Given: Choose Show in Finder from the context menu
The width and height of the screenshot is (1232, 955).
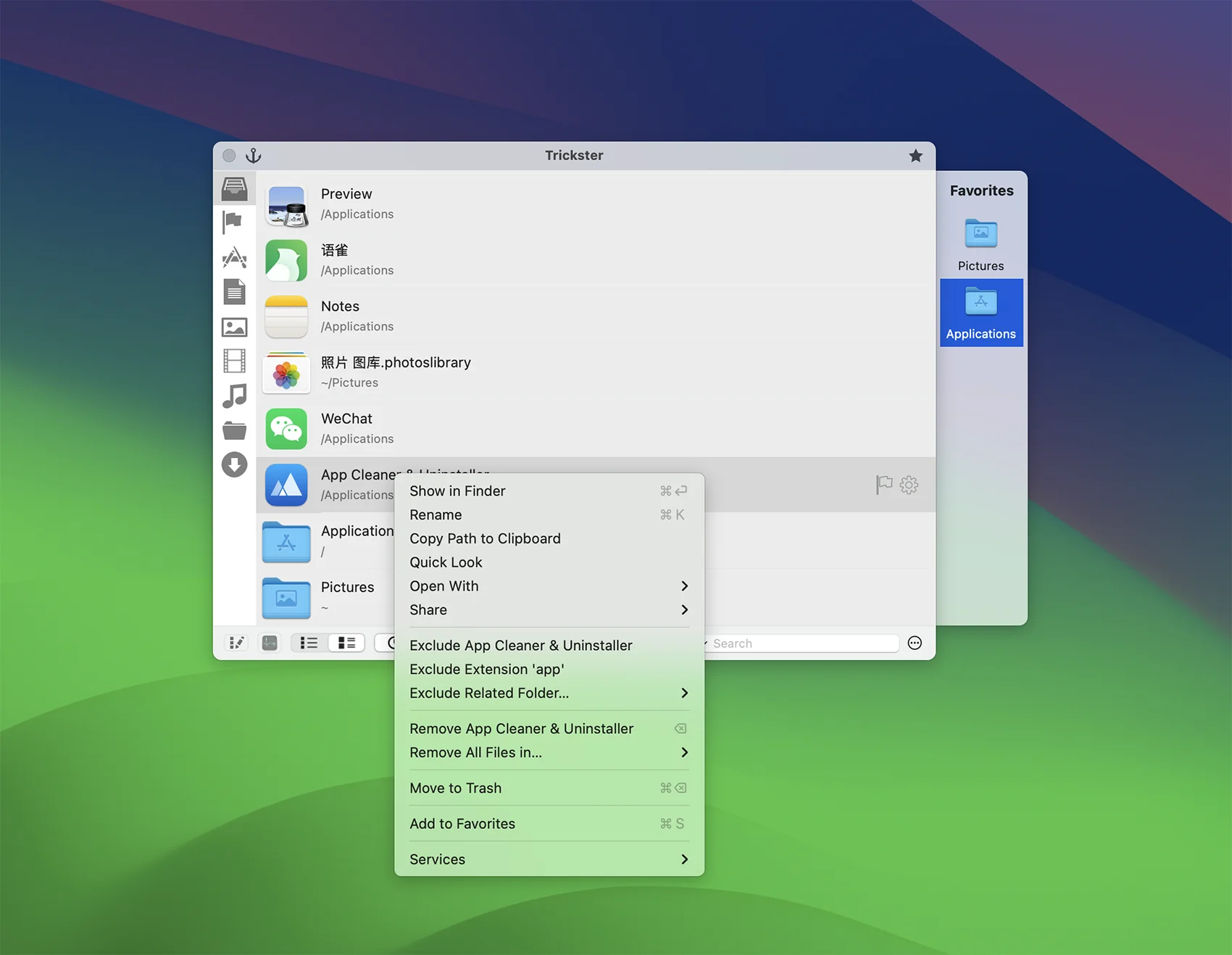Looking at the screenshot, I should click(x=549, y=491).
